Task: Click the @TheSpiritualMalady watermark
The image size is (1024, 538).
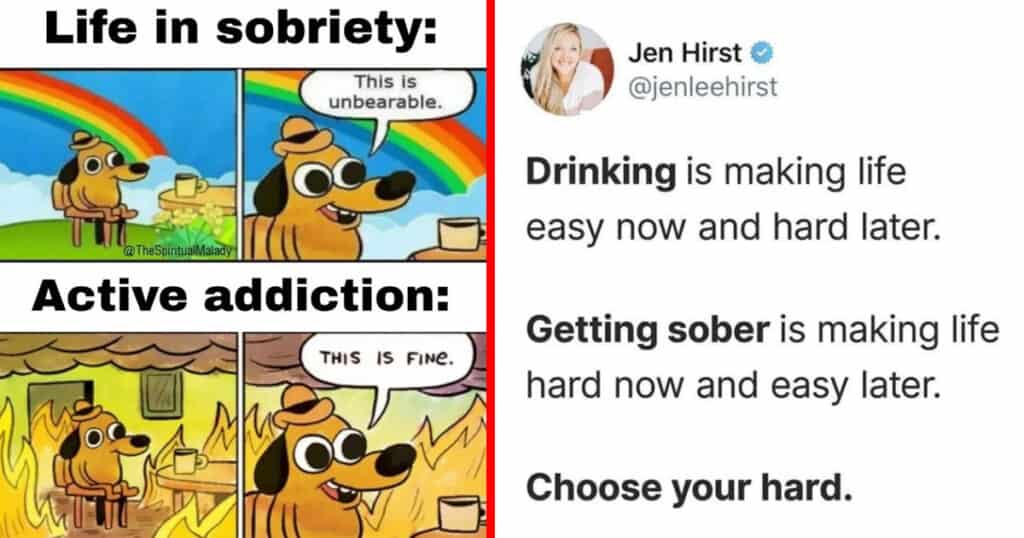Action: (182, 252)
